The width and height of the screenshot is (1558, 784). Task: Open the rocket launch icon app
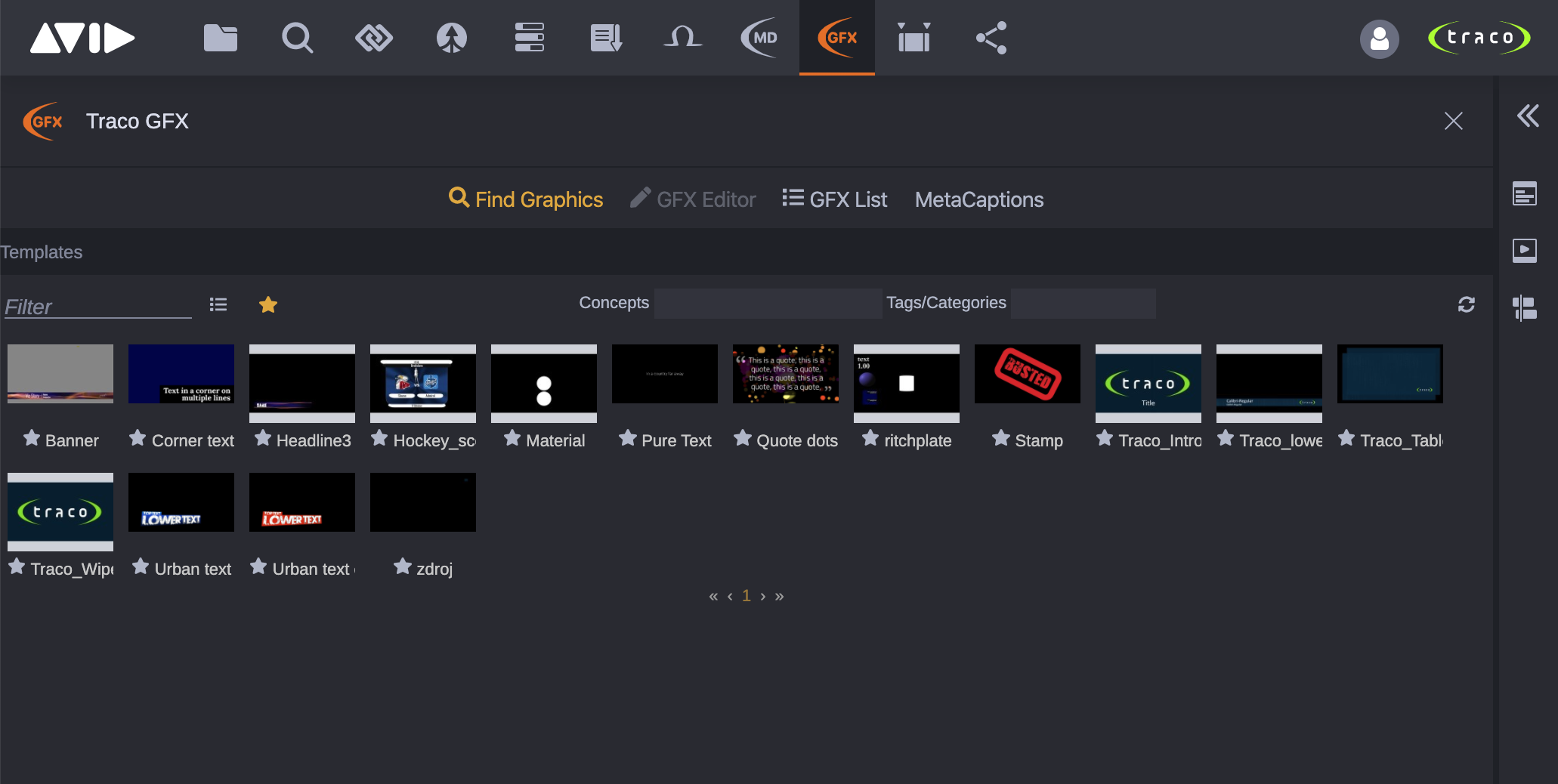pyautogui.click(x=452, y=38)
